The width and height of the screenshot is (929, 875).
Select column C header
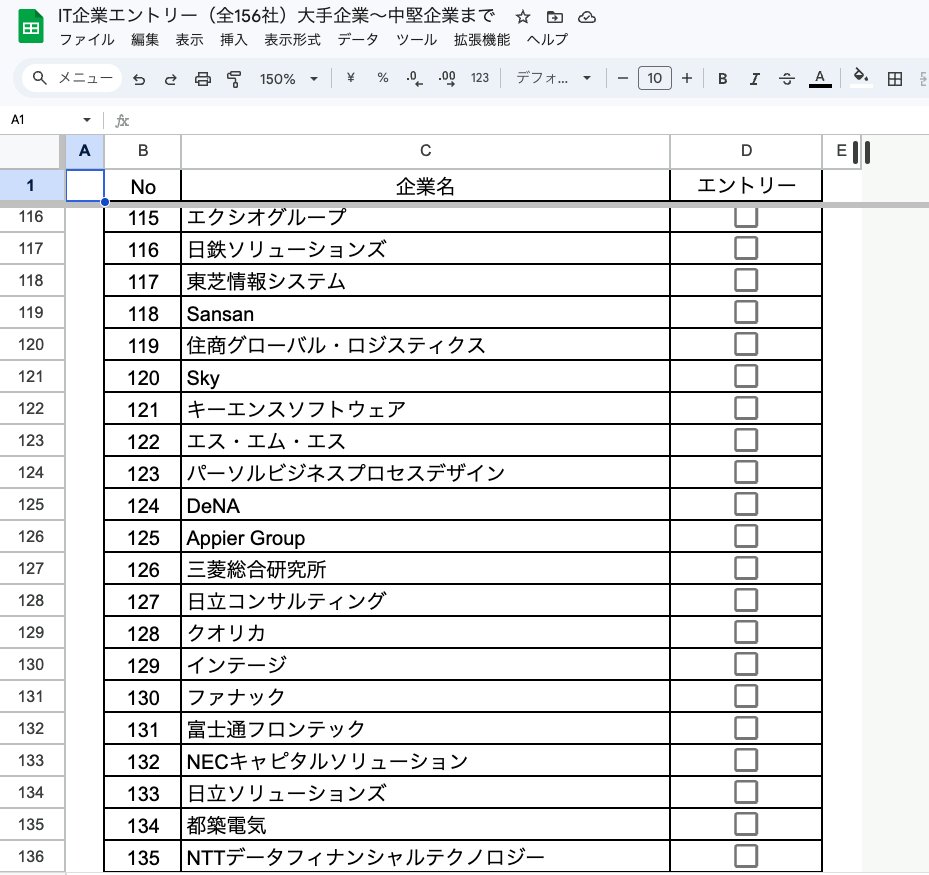pyautogui.click(x=425, y=151)
